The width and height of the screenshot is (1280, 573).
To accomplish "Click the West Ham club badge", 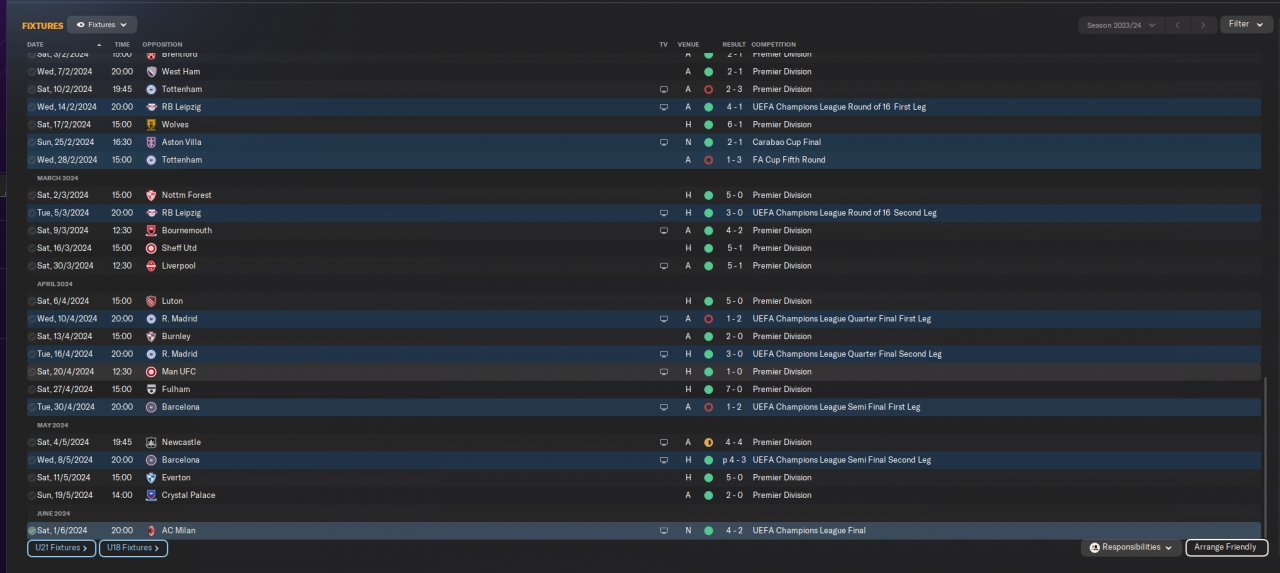I will [x=151, y=72].
